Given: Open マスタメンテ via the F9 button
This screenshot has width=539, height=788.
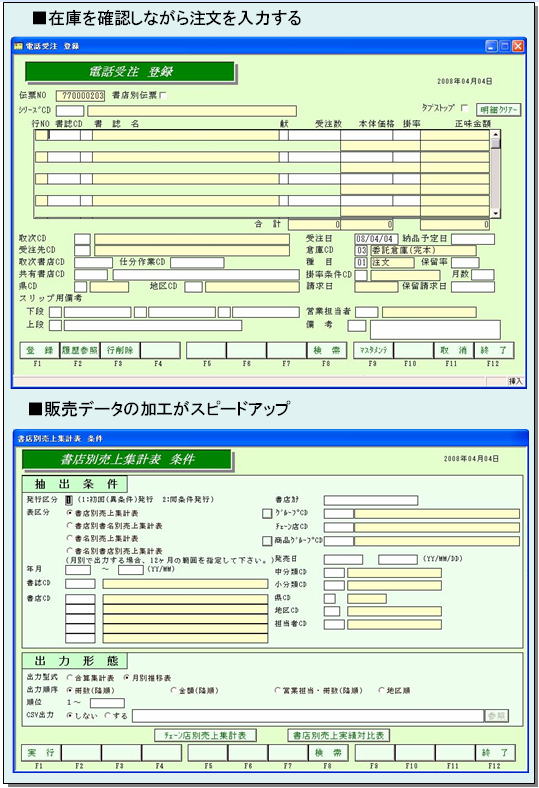Looking at the screenshot, I should [x=373, y=350].
